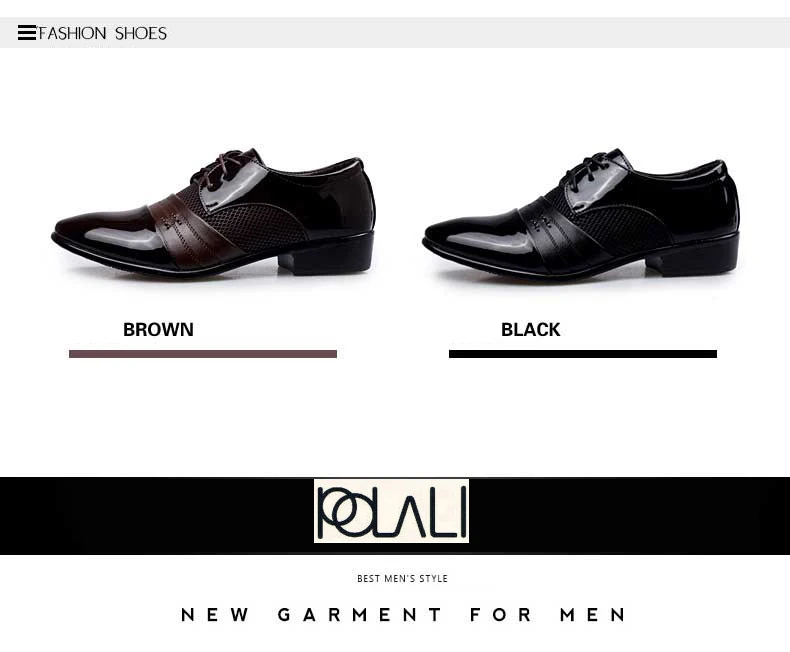Click the POLALI brand logo
Viewport: 790px width, 652px height.
391,511
